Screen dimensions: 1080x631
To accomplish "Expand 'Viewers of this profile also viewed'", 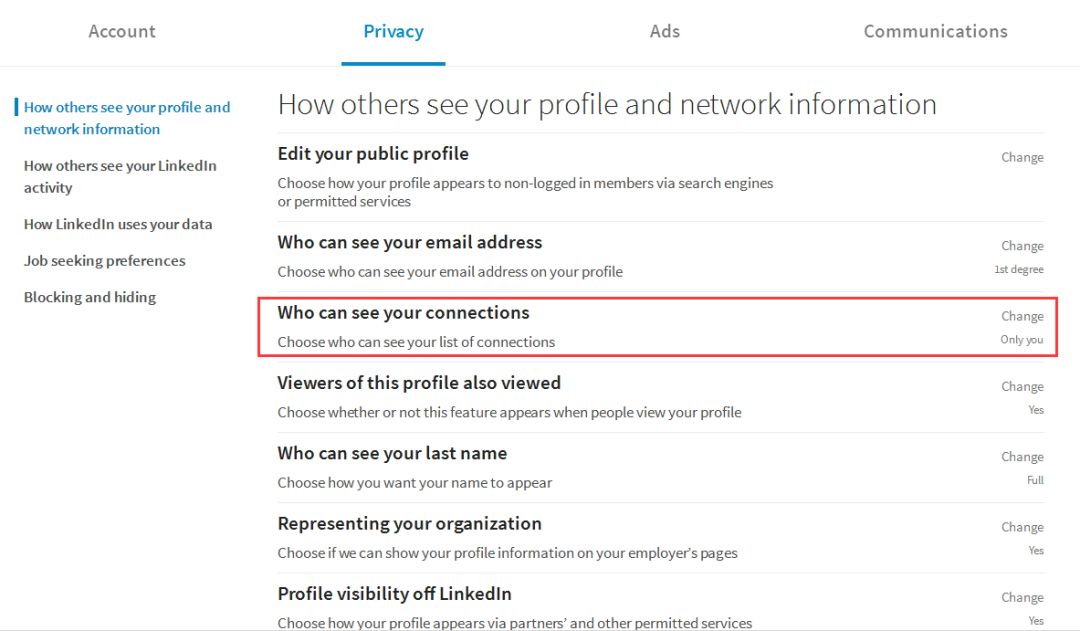I will click(419, 383).
